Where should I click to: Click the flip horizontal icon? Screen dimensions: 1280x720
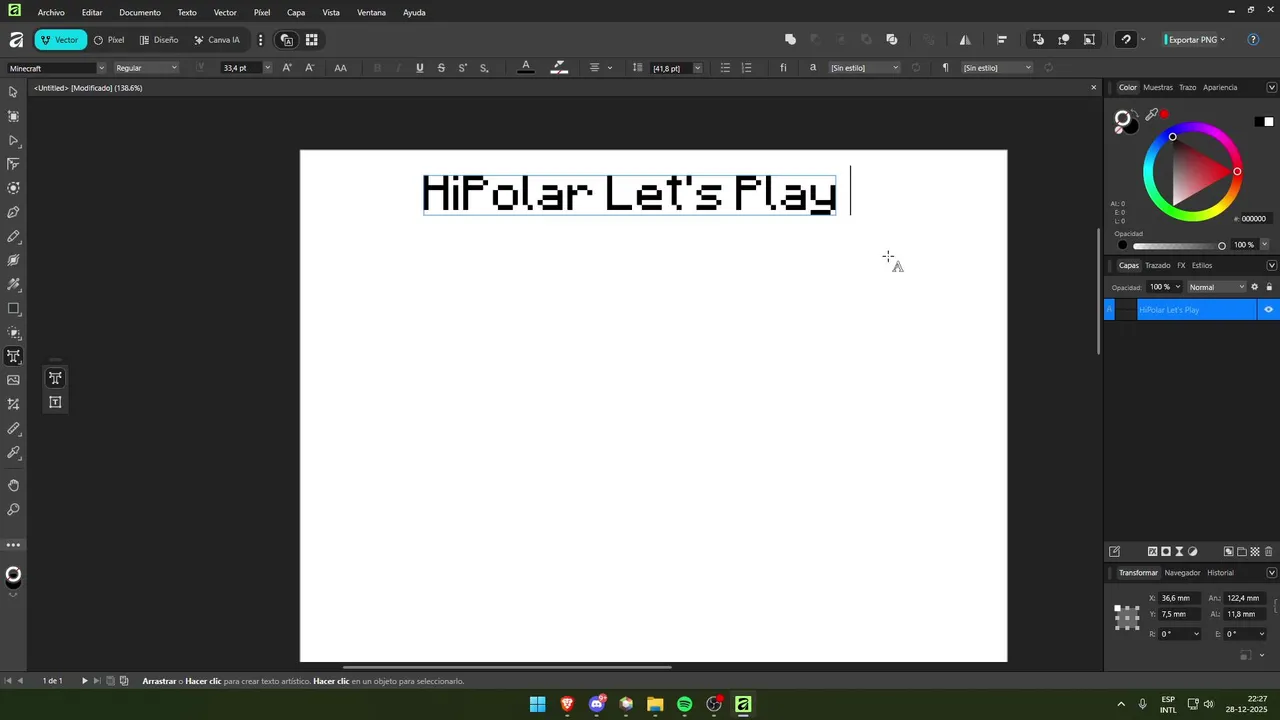click(x=965, y=40)
